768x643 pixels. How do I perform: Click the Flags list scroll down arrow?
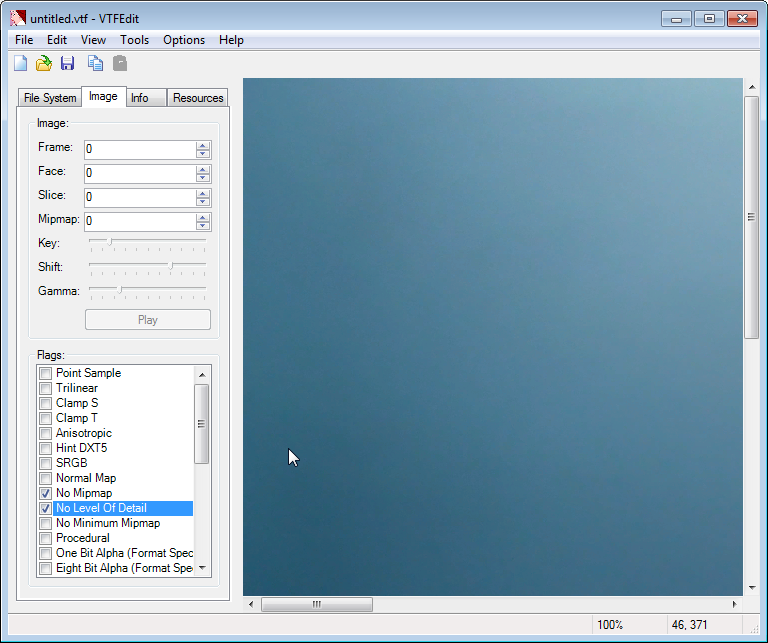202,568
